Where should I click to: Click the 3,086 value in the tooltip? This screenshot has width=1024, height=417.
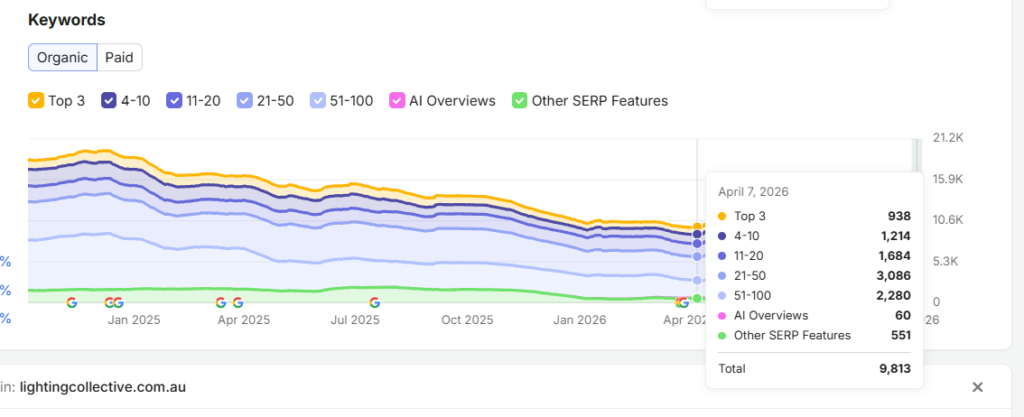coord(893,275)
